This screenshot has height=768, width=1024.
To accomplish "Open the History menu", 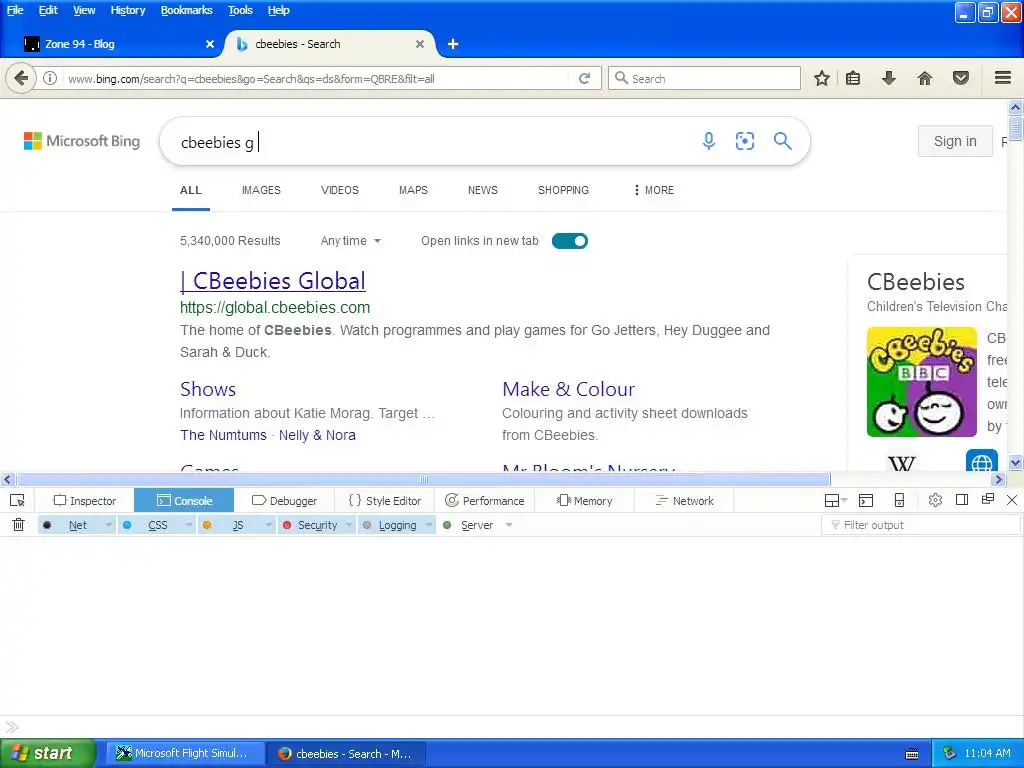I will click(127, 10).
